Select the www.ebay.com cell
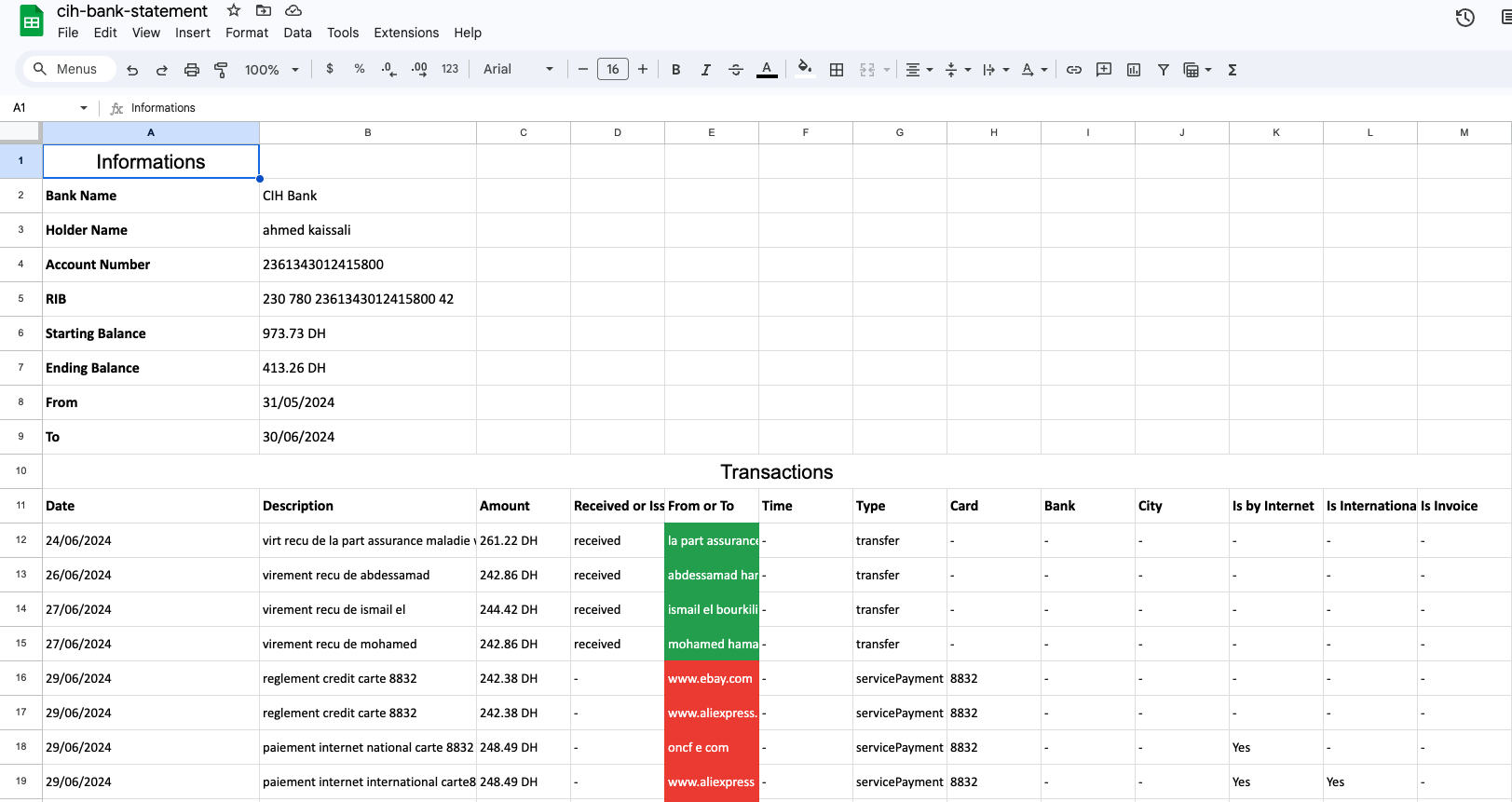 (x=712, y=678)
